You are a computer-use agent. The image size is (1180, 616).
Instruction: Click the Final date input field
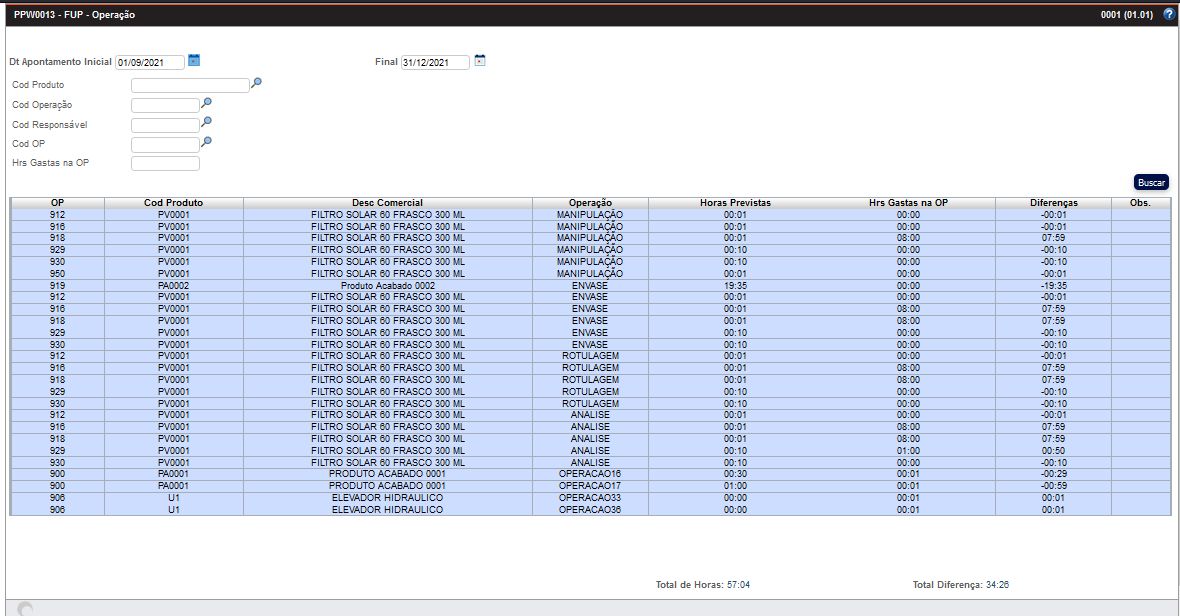pyautogui.click(x=435, y=62)
